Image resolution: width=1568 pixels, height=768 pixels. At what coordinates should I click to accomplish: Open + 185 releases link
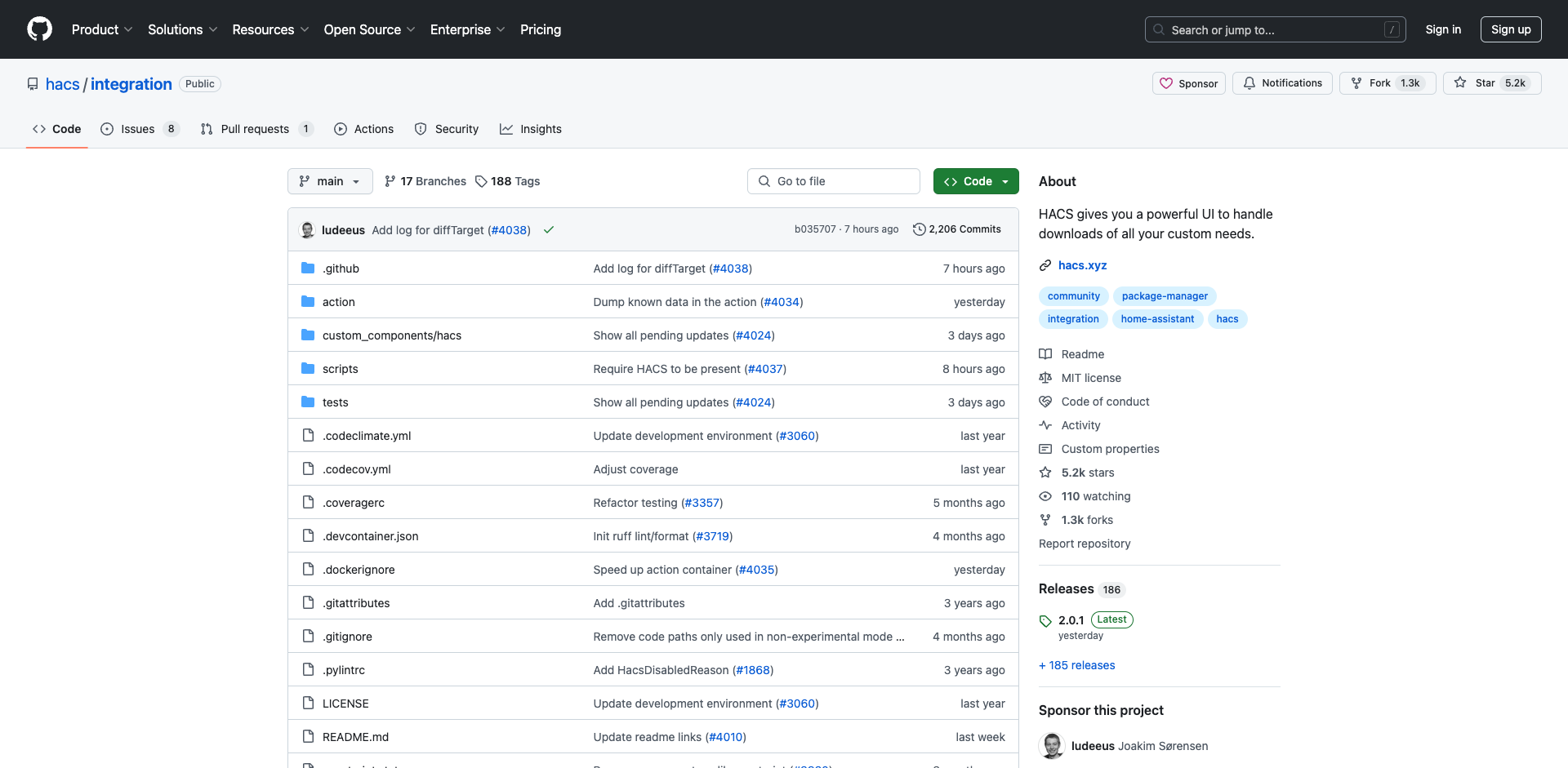pyautogui.click(x=1077, y=665)
